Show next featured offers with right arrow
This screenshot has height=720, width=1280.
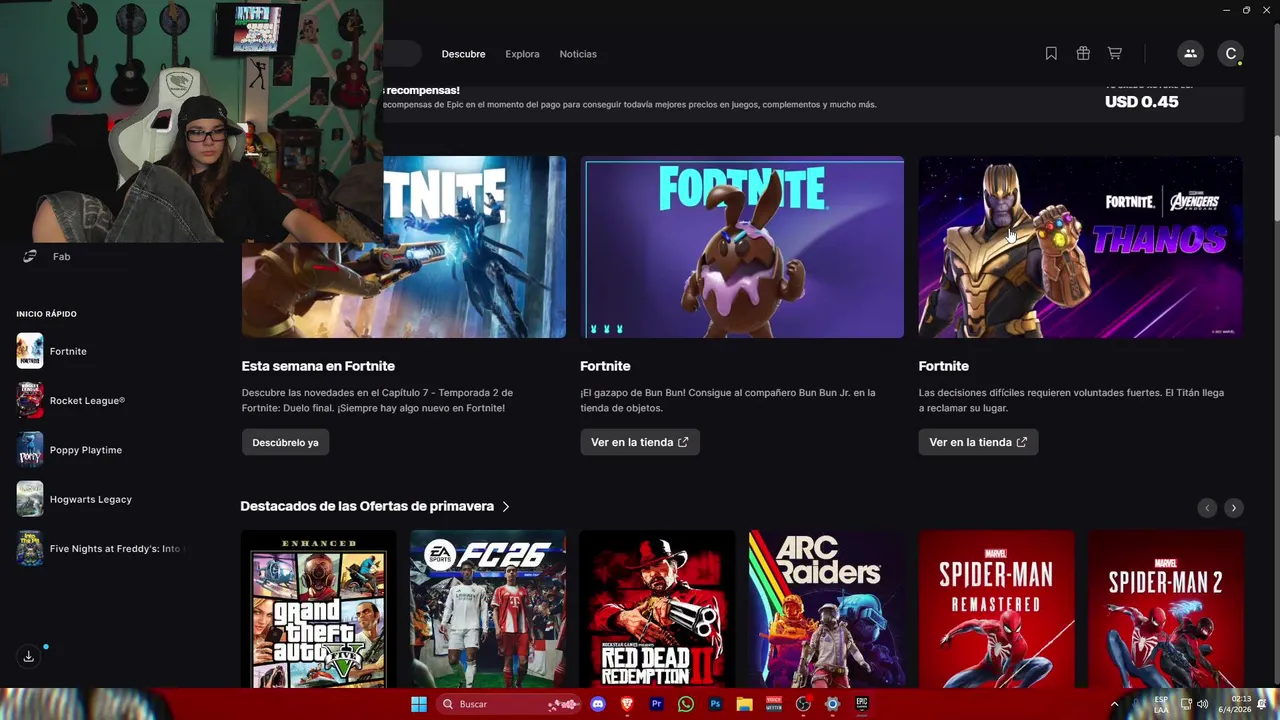1234,508
